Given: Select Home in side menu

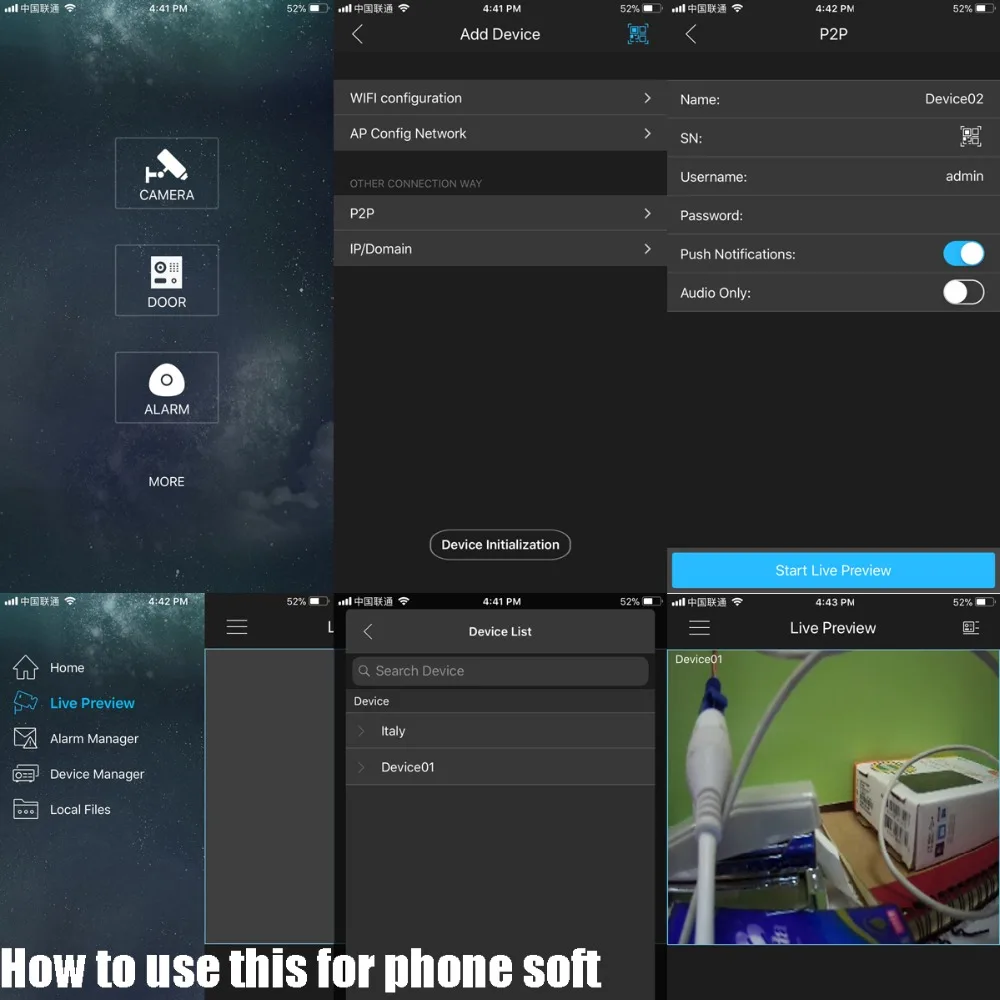Looking at the screenshot, I should coord(67,668).
